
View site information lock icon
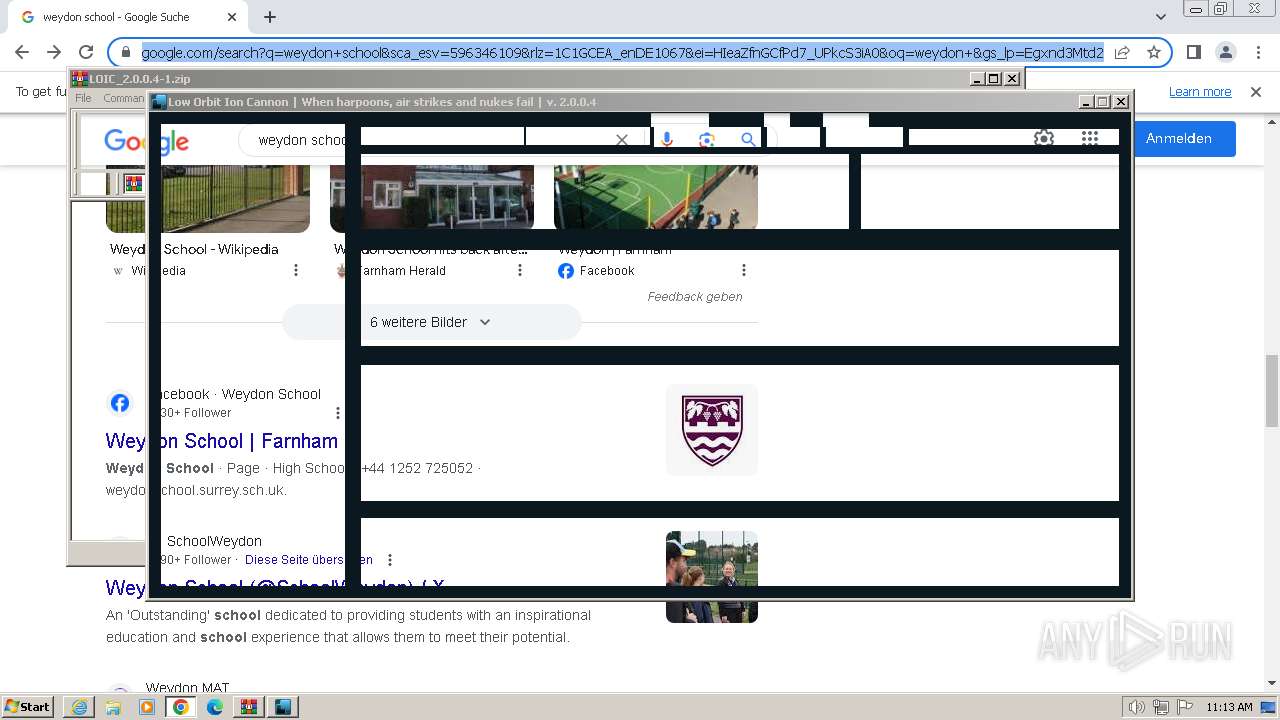point(126,52)
